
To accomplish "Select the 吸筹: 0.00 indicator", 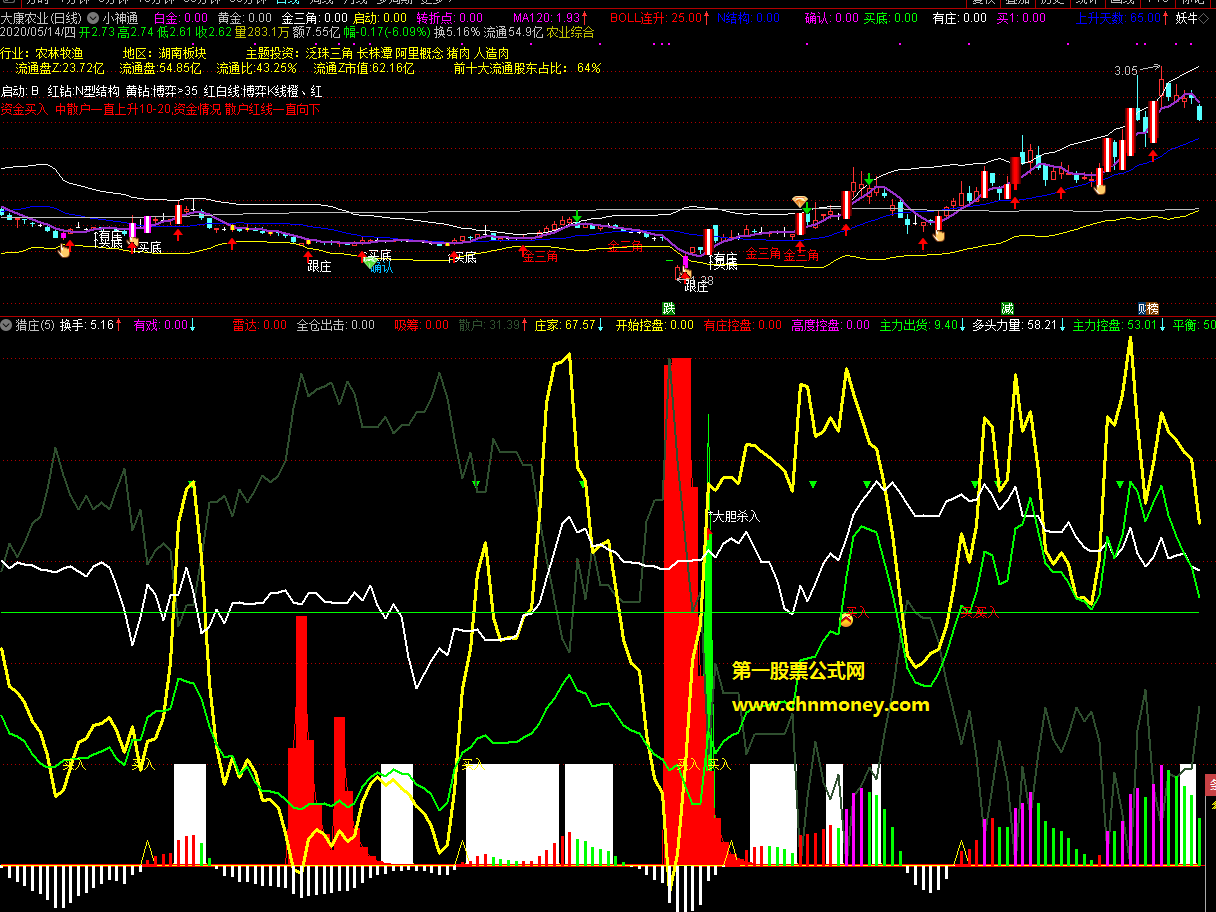I will (421, 325).
